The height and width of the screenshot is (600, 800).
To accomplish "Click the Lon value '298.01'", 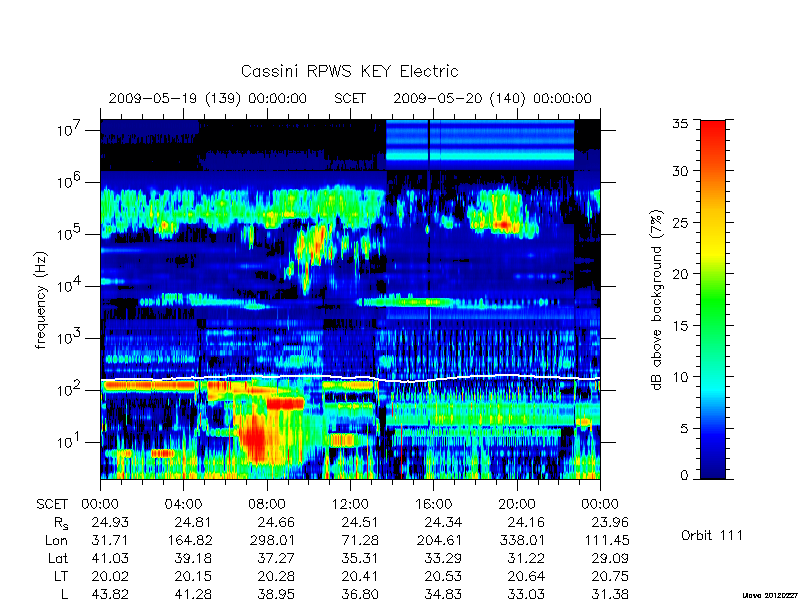I will point(272,540).
